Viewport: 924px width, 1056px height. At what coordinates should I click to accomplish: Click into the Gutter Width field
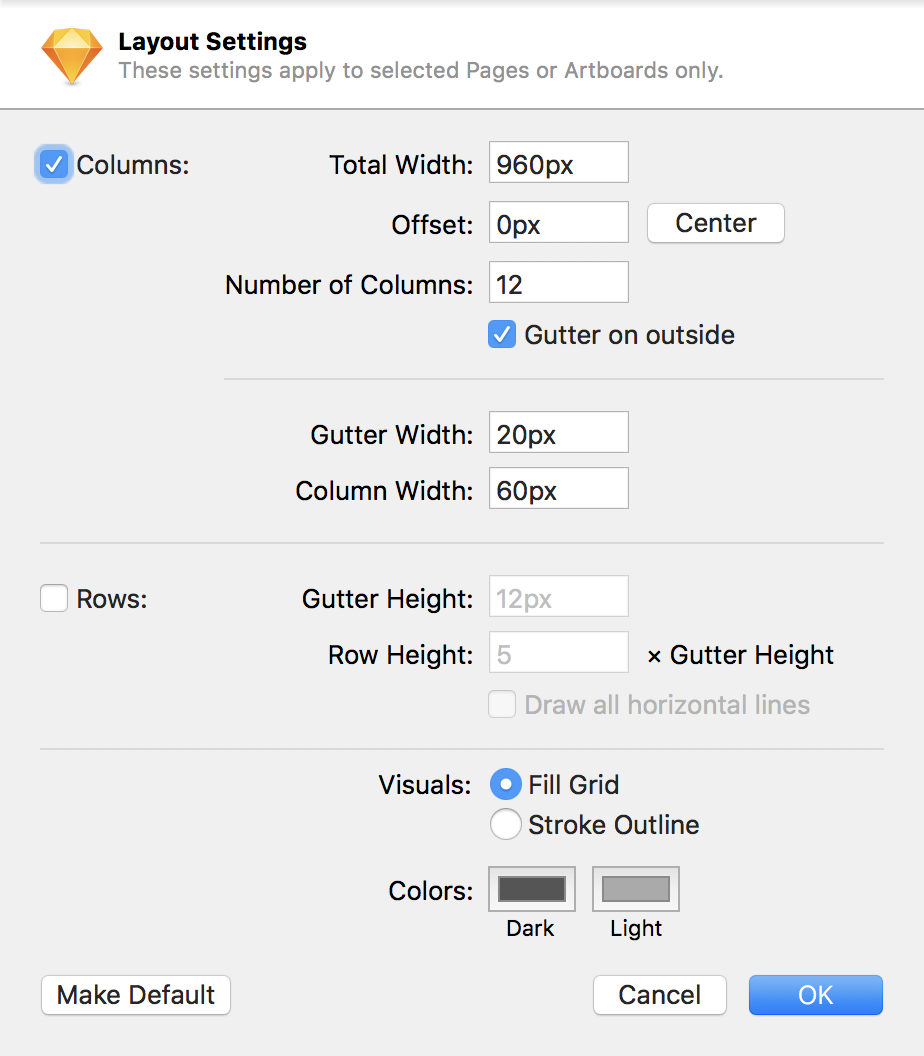(559, 434)
